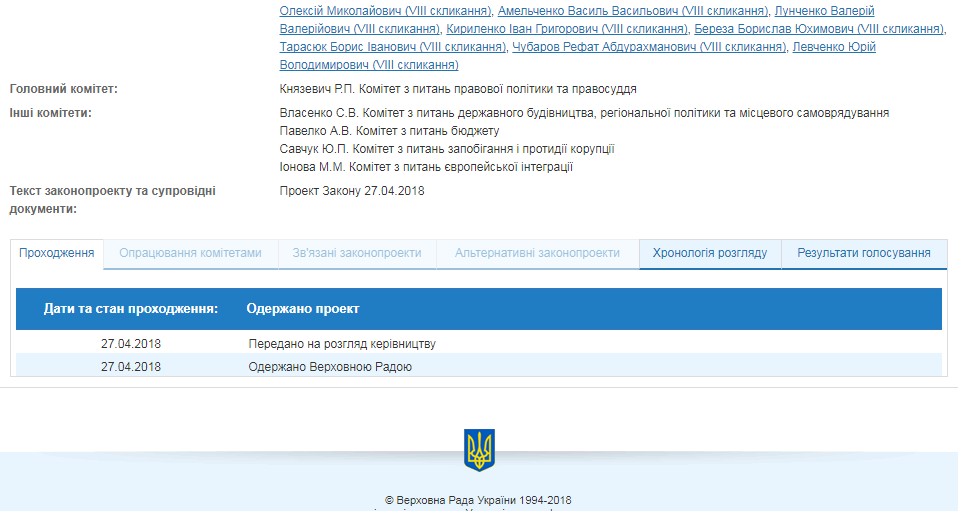Click the Ukrainian trident coat of arms icon
The height and width of the screenshot is (511, 958).
[479, 450]
